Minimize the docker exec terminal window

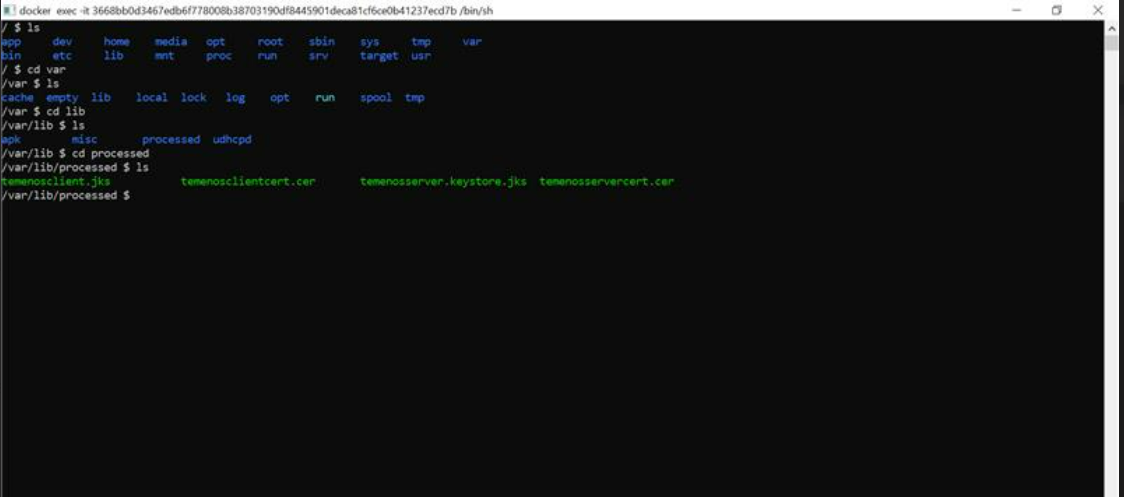(x=1017, y=10)
